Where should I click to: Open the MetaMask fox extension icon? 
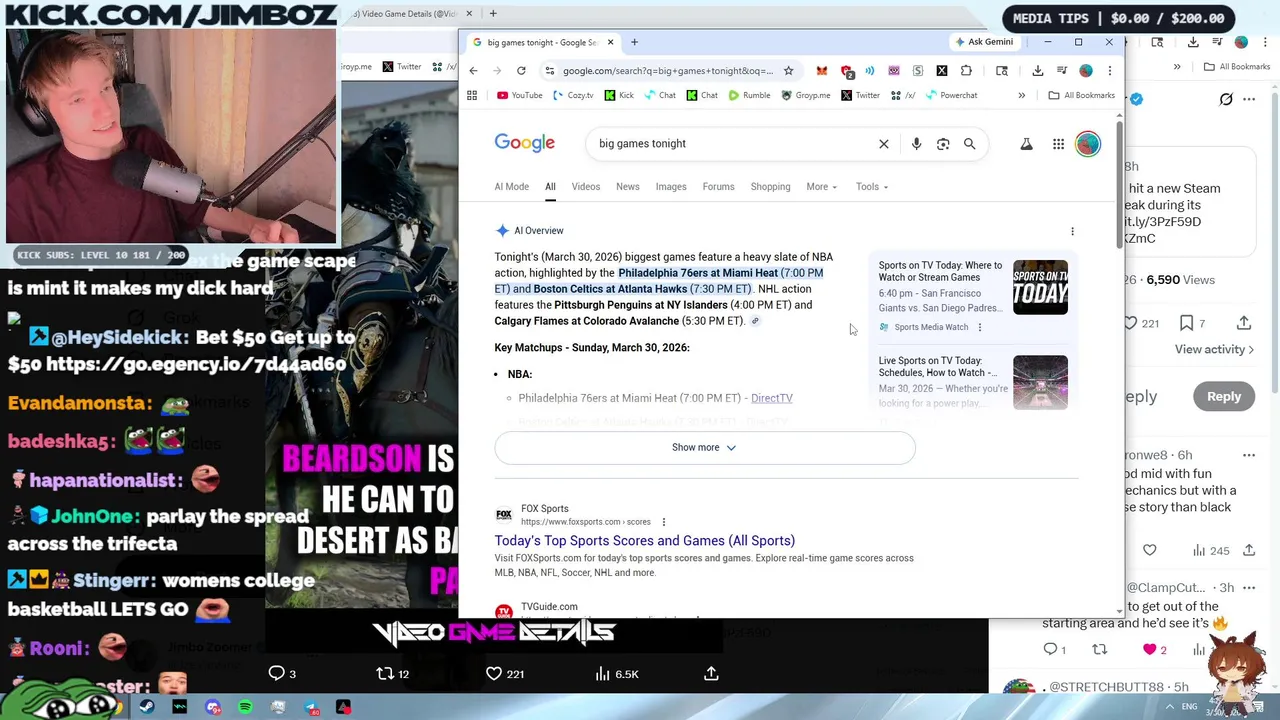point(822,71)
